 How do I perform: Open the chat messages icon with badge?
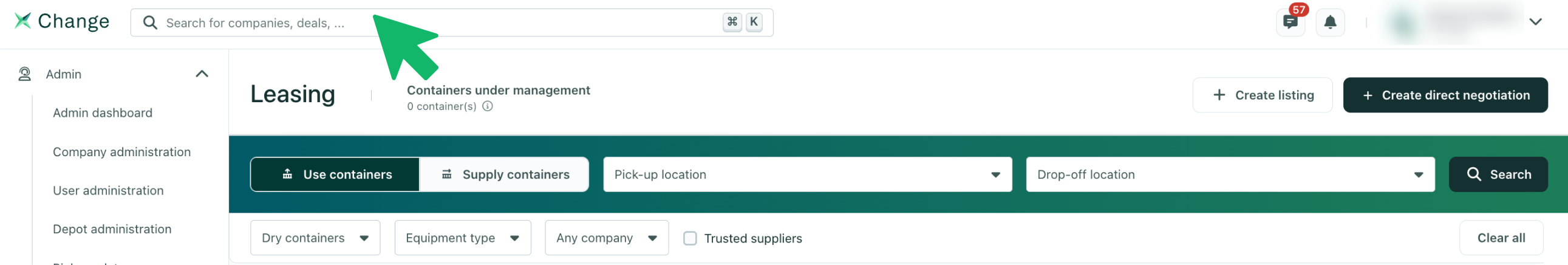(x=1290, y=22)
